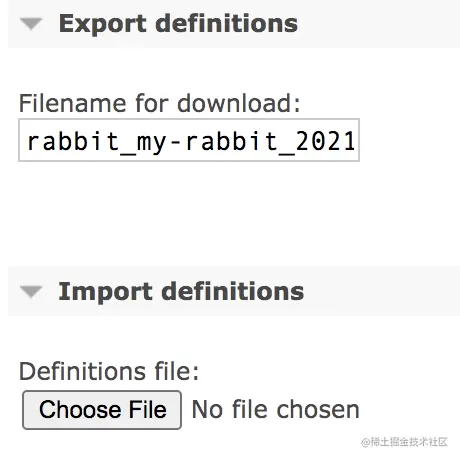Click the word Import in section heading
Image resolution: width=460 pixels, height=460 pixels.
106,292
